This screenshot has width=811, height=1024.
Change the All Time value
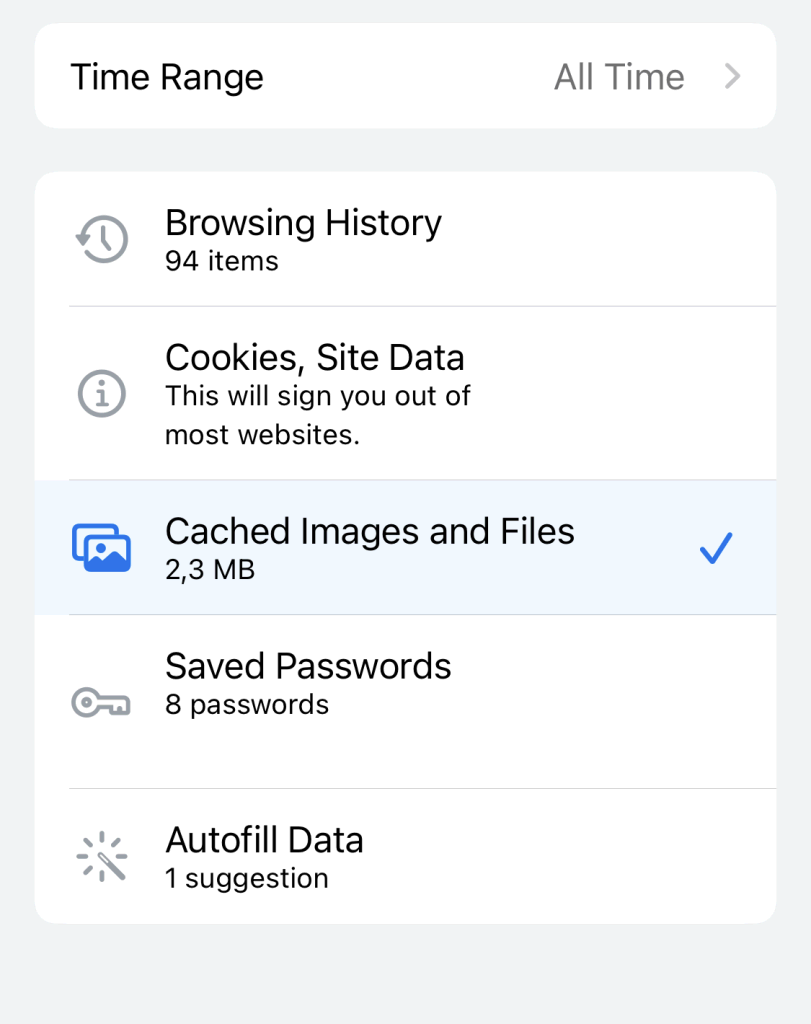(x=619, y=77)
